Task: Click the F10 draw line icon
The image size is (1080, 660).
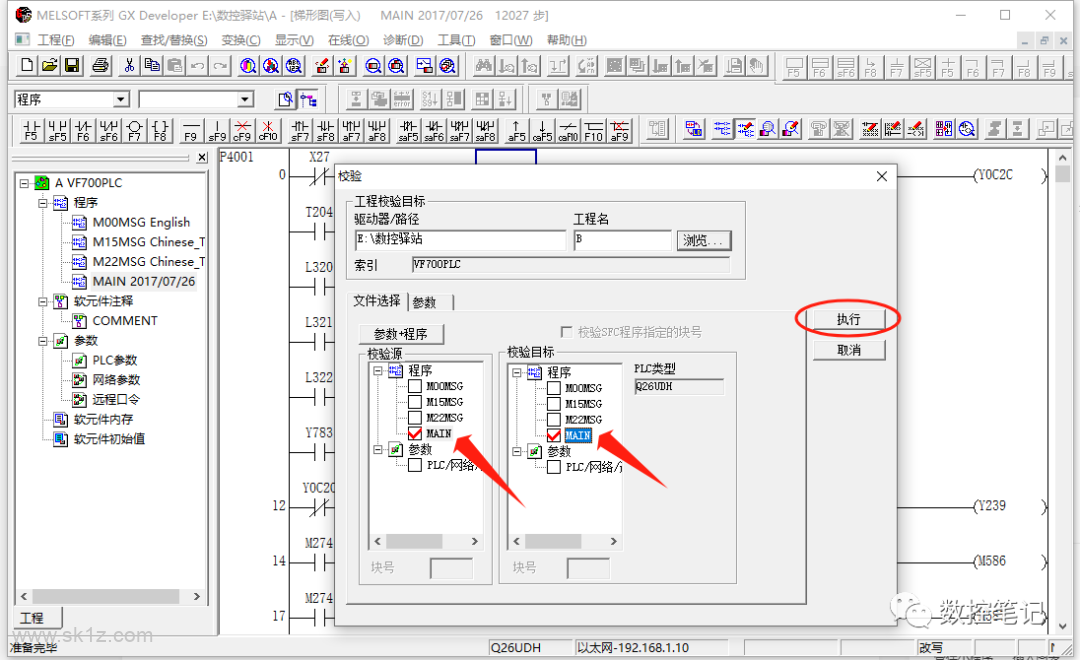Action: pyautogui.click(x=594, y=130)
